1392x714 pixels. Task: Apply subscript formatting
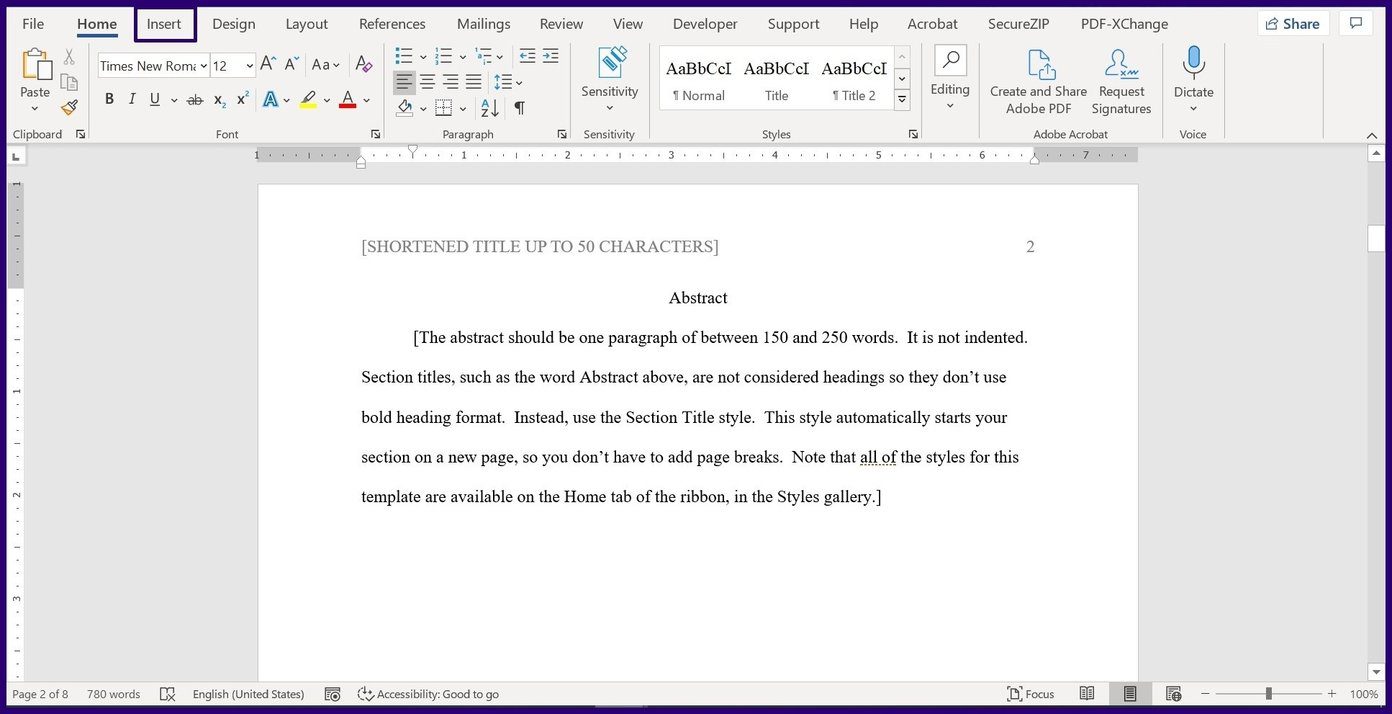tap(220, 100)
